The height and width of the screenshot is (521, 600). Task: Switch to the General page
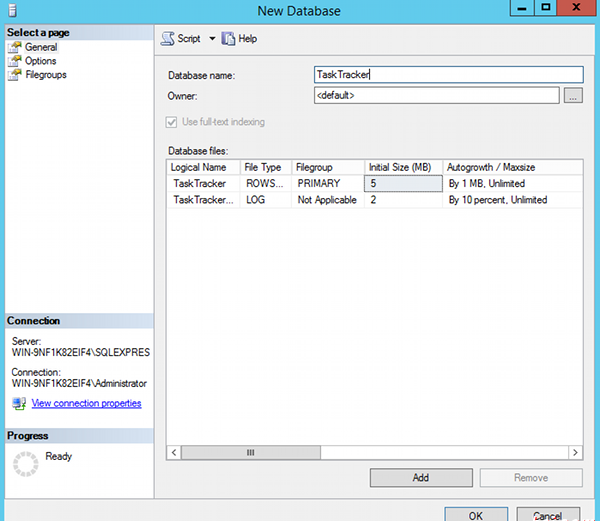41,47
